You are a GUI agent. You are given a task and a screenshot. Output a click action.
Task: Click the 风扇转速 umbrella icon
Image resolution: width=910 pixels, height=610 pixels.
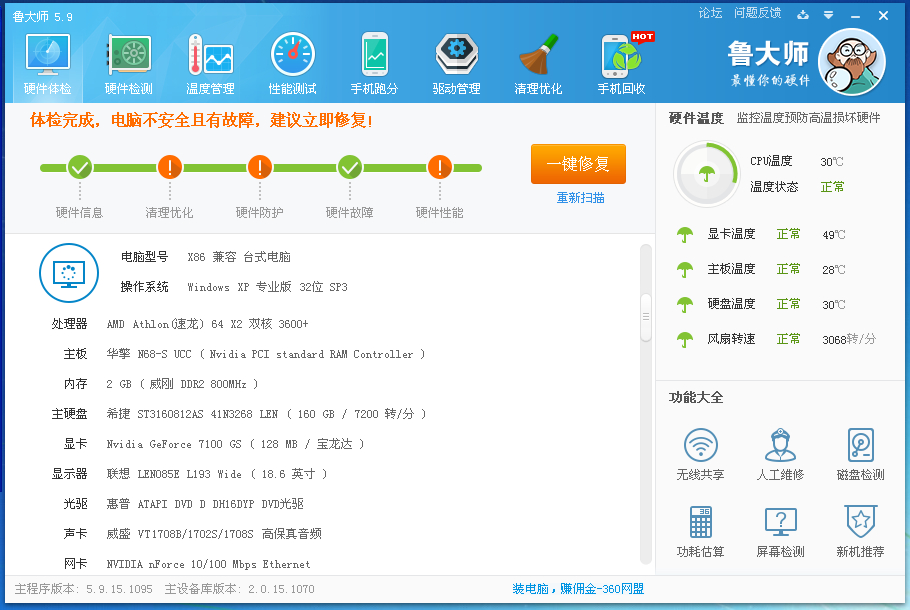(685, 339)
